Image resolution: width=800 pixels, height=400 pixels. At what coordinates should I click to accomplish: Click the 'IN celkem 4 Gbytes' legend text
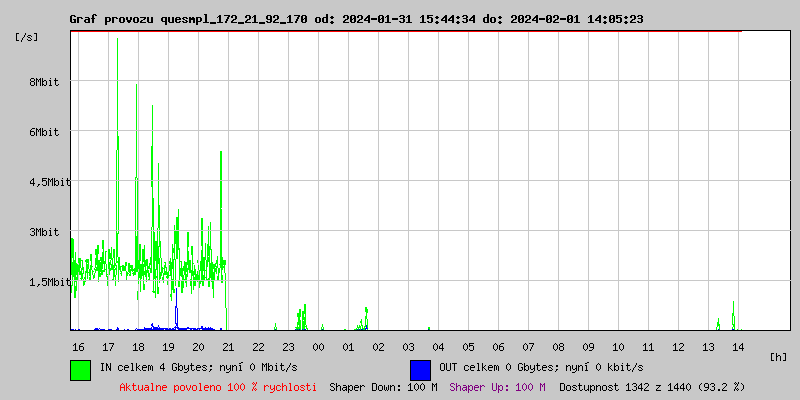pyautogui.click(x=186, y=368)
